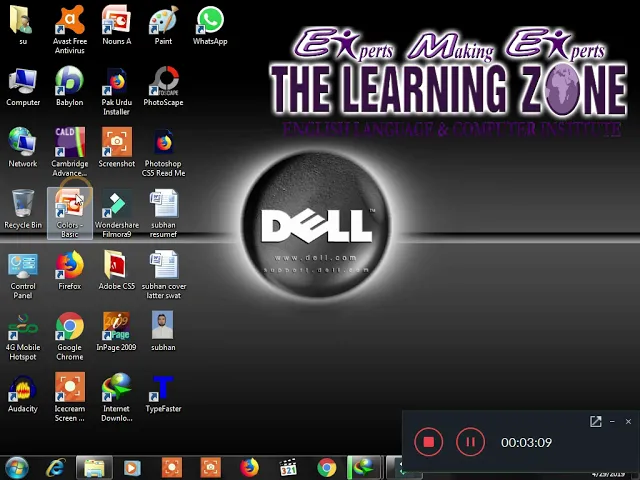This screenshot has height=480, width=640.
Task: Open Internet Download Manager desktop shortcut
Action: click(x=117, y=398)
